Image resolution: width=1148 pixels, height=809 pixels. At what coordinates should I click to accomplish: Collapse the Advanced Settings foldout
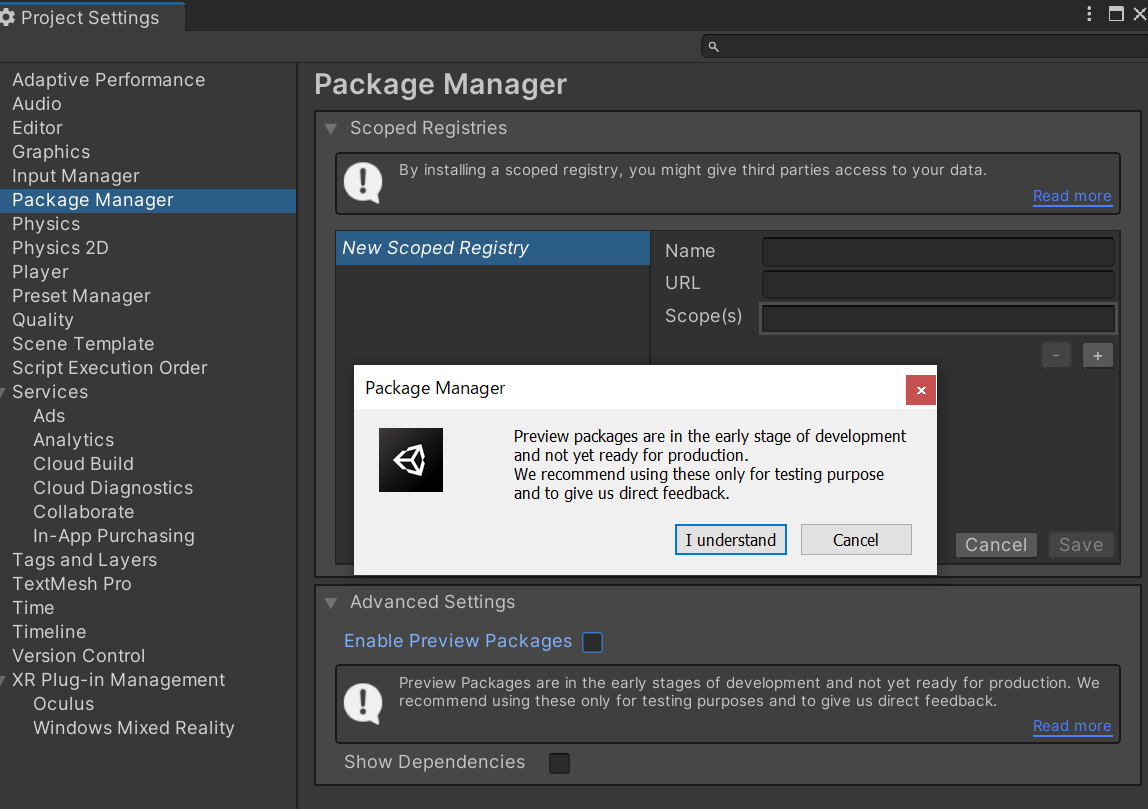tap(330, 602)
